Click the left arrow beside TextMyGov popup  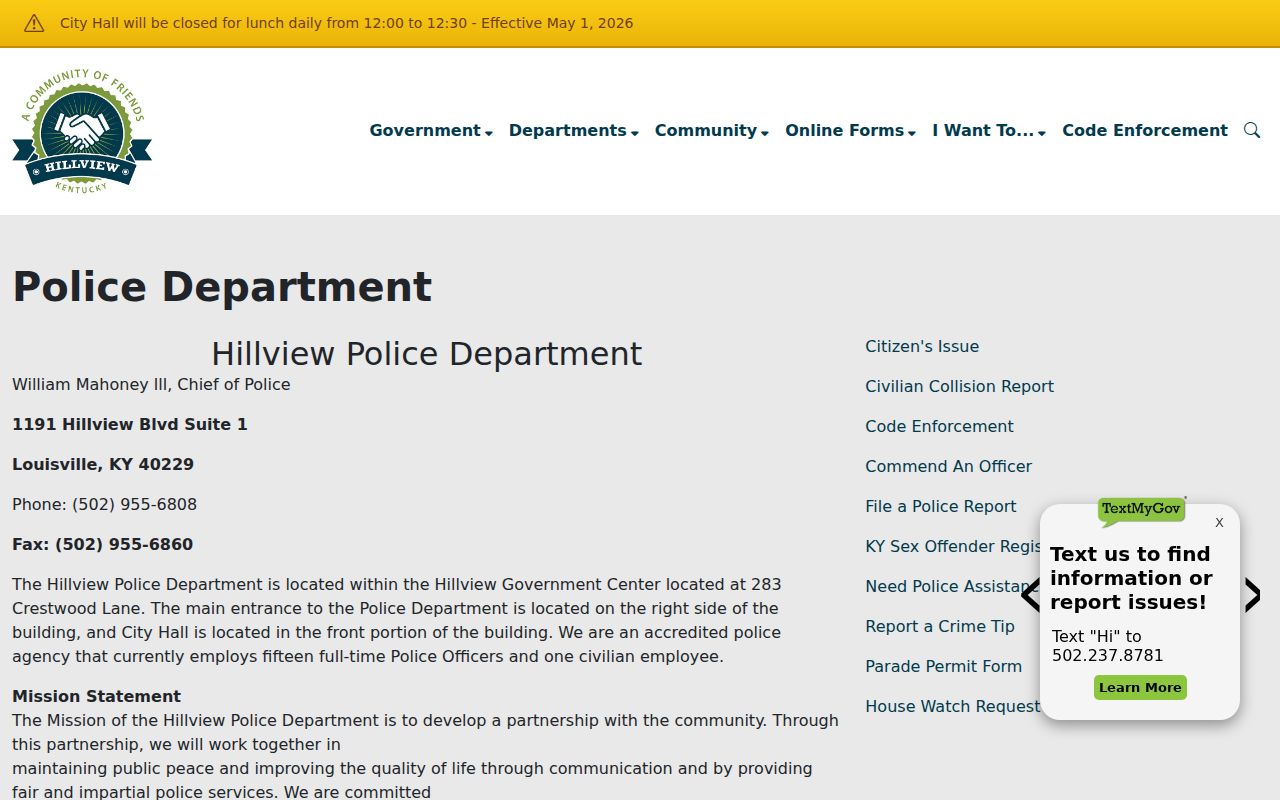(x=1030, y=595)
